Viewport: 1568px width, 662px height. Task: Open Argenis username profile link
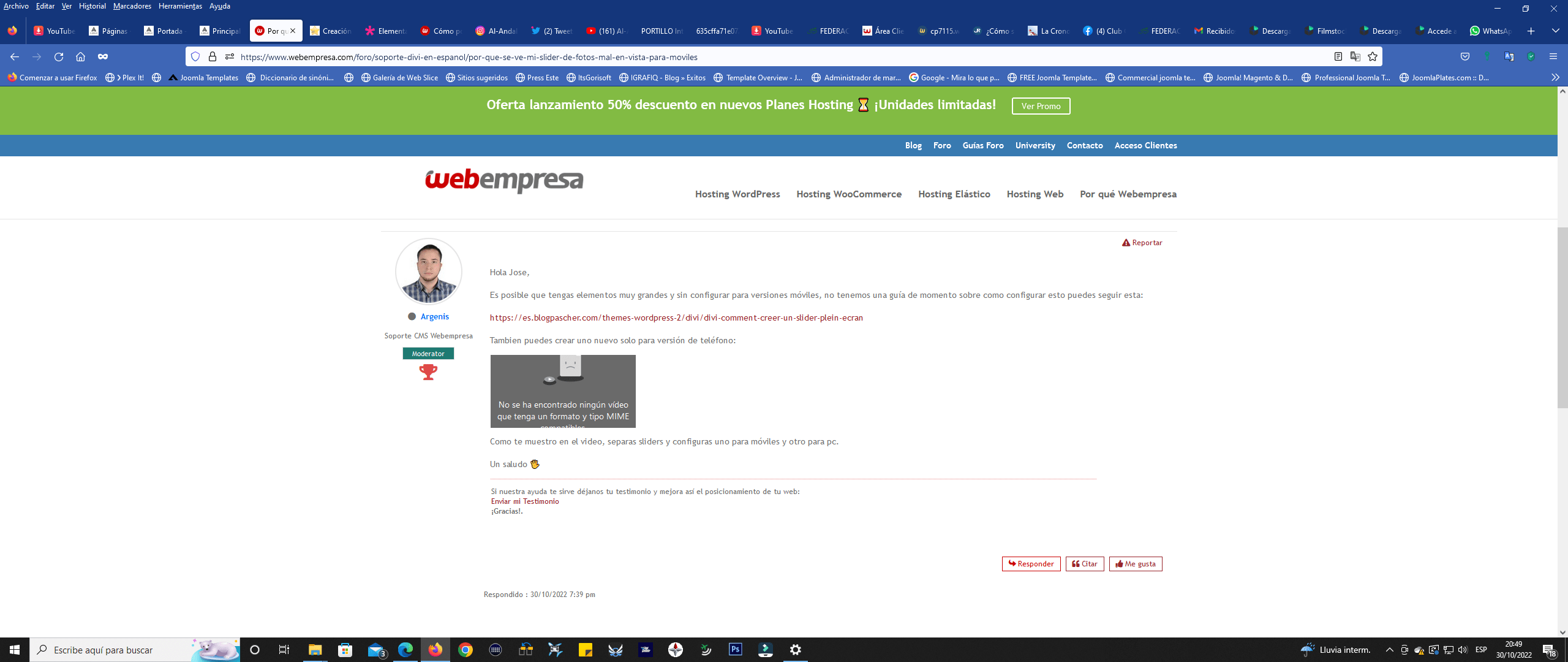(x=434, y=316)
